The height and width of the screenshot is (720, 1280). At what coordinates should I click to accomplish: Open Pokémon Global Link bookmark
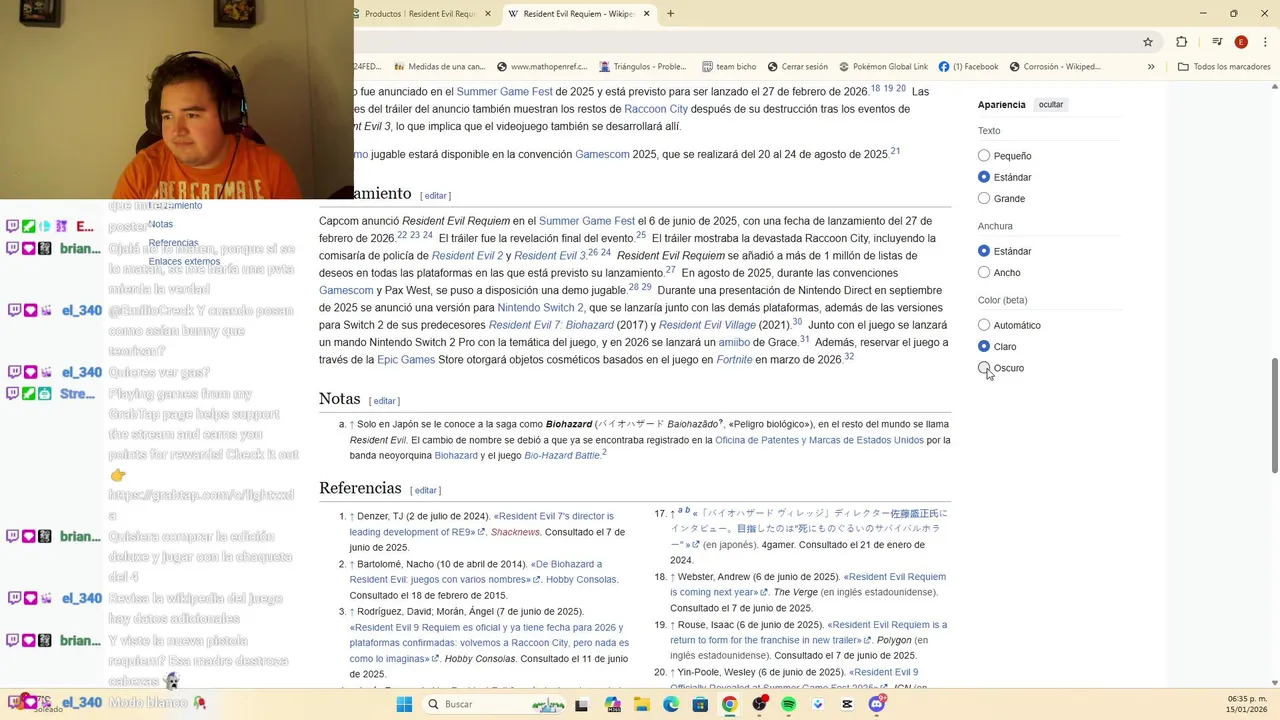tap(884, 67)
